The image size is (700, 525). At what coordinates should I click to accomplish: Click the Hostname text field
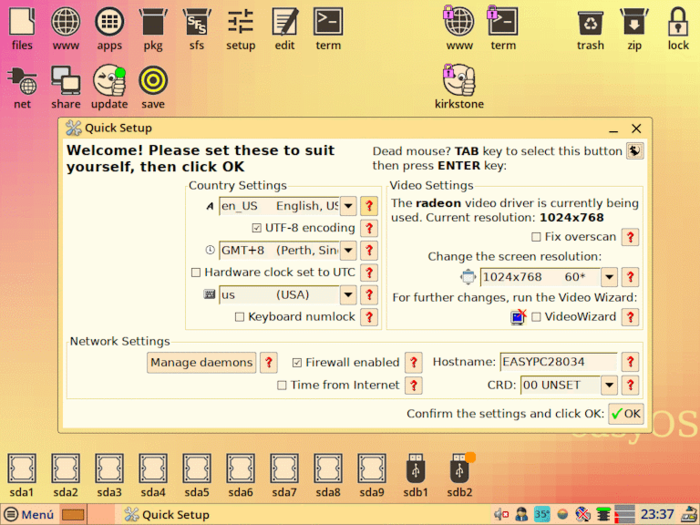tap(557, 362)
